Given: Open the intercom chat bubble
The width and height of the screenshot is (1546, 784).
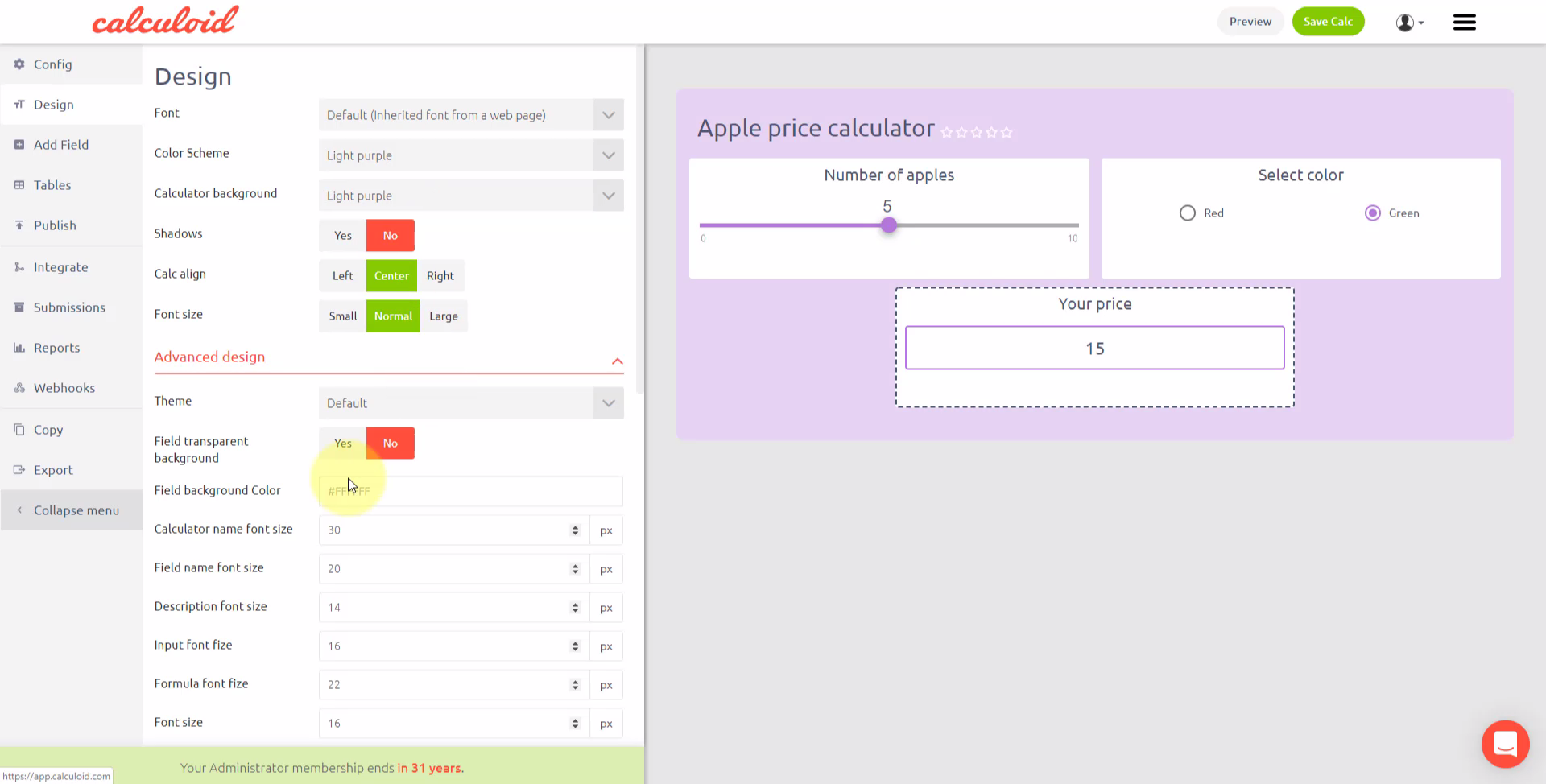Looking at the screenshot, I should tap(1504, 744).
